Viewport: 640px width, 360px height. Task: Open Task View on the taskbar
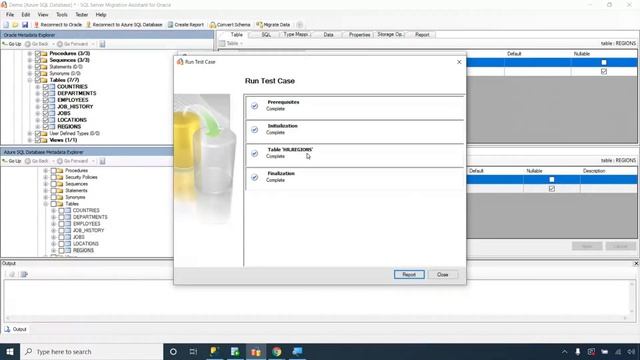click(x=193, y=351)
